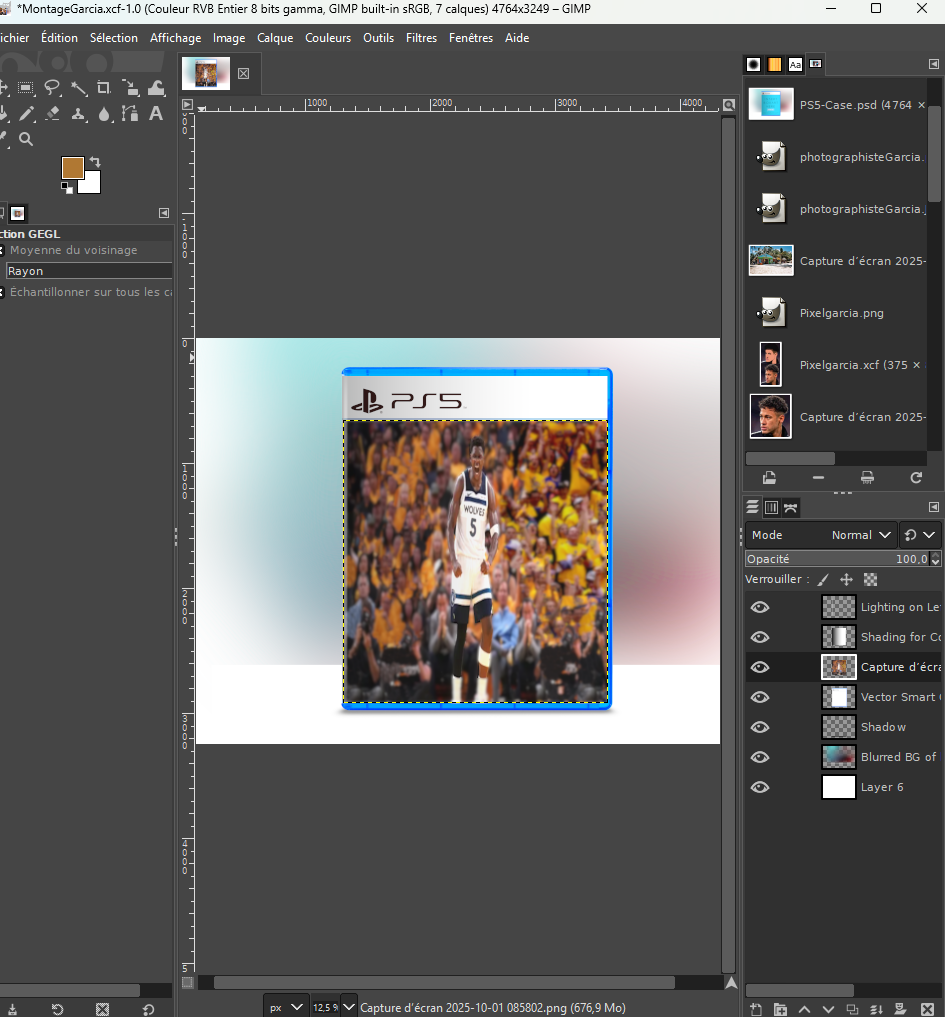Click the brown foreground color swatch

tap(73, 168)
